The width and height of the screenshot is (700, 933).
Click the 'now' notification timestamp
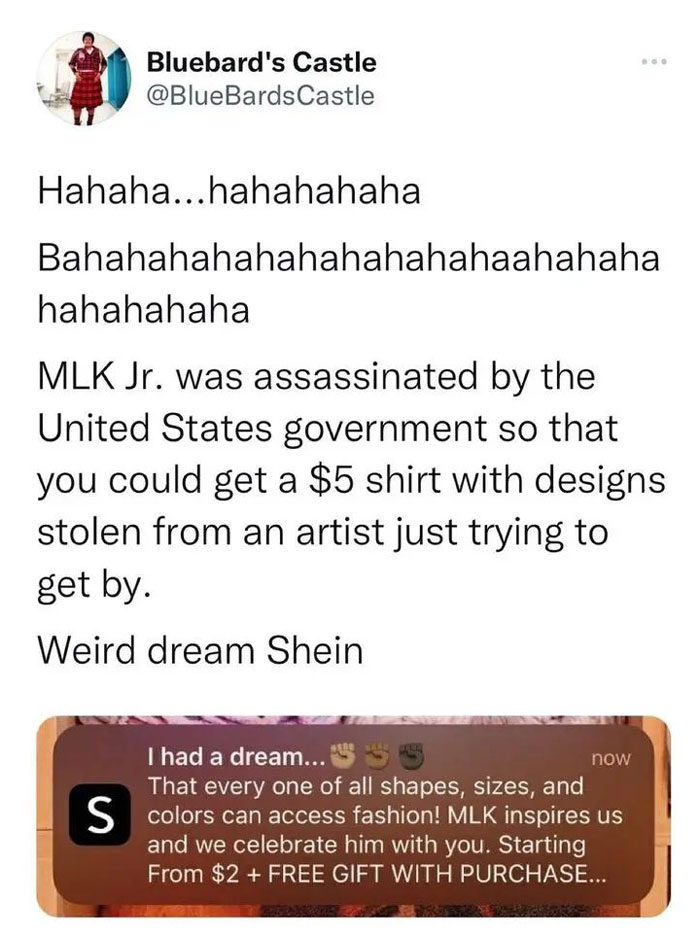610,757
